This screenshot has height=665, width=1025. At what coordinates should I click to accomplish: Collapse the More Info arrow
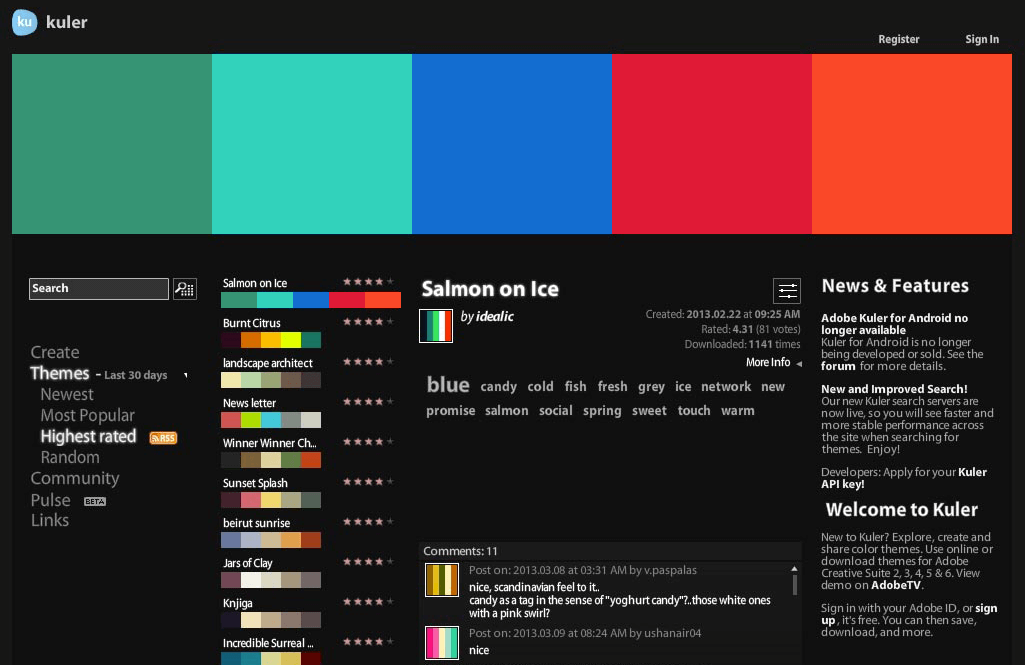pyautogui.click(x=799, y=364)
